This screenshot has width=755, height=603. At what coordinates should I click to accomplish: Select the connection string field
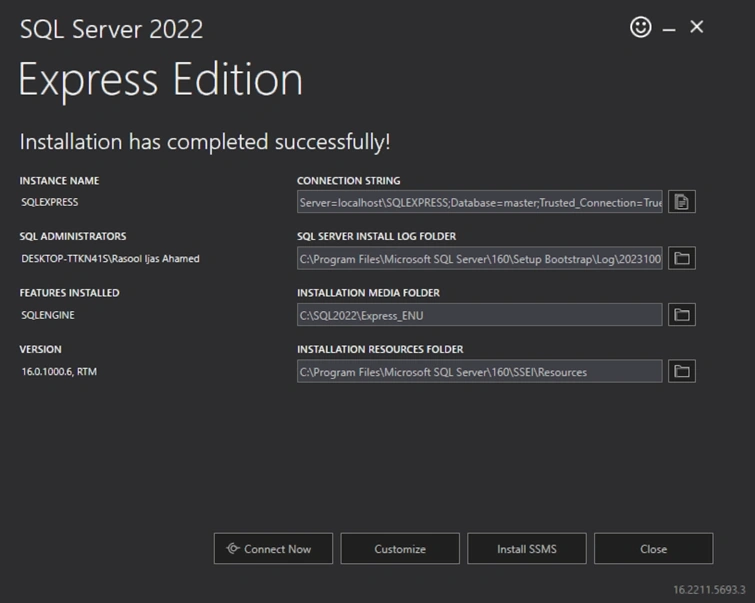480,202
